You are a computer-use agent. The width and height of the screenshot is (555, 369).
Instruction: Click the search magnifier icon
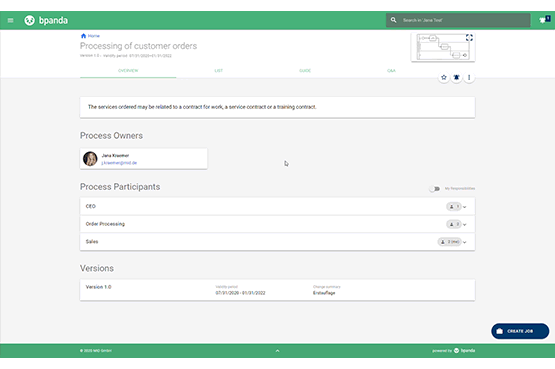tap(394, 20)
